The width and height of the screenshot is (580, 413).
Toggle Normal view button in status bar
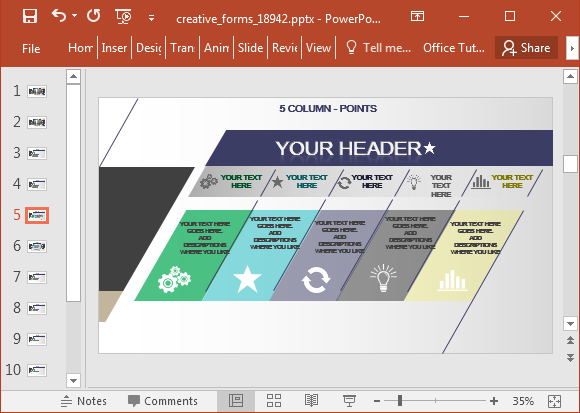pyautogui.click(x=236, y=400)
